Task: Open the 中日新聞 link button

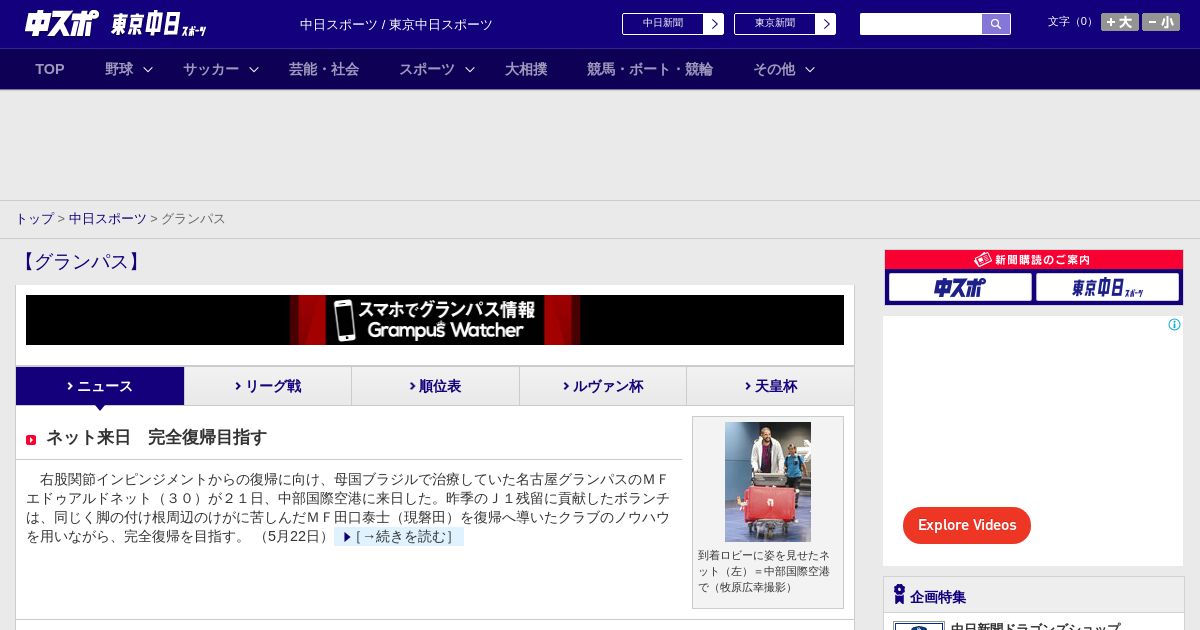Action: (x=663, y=24)
